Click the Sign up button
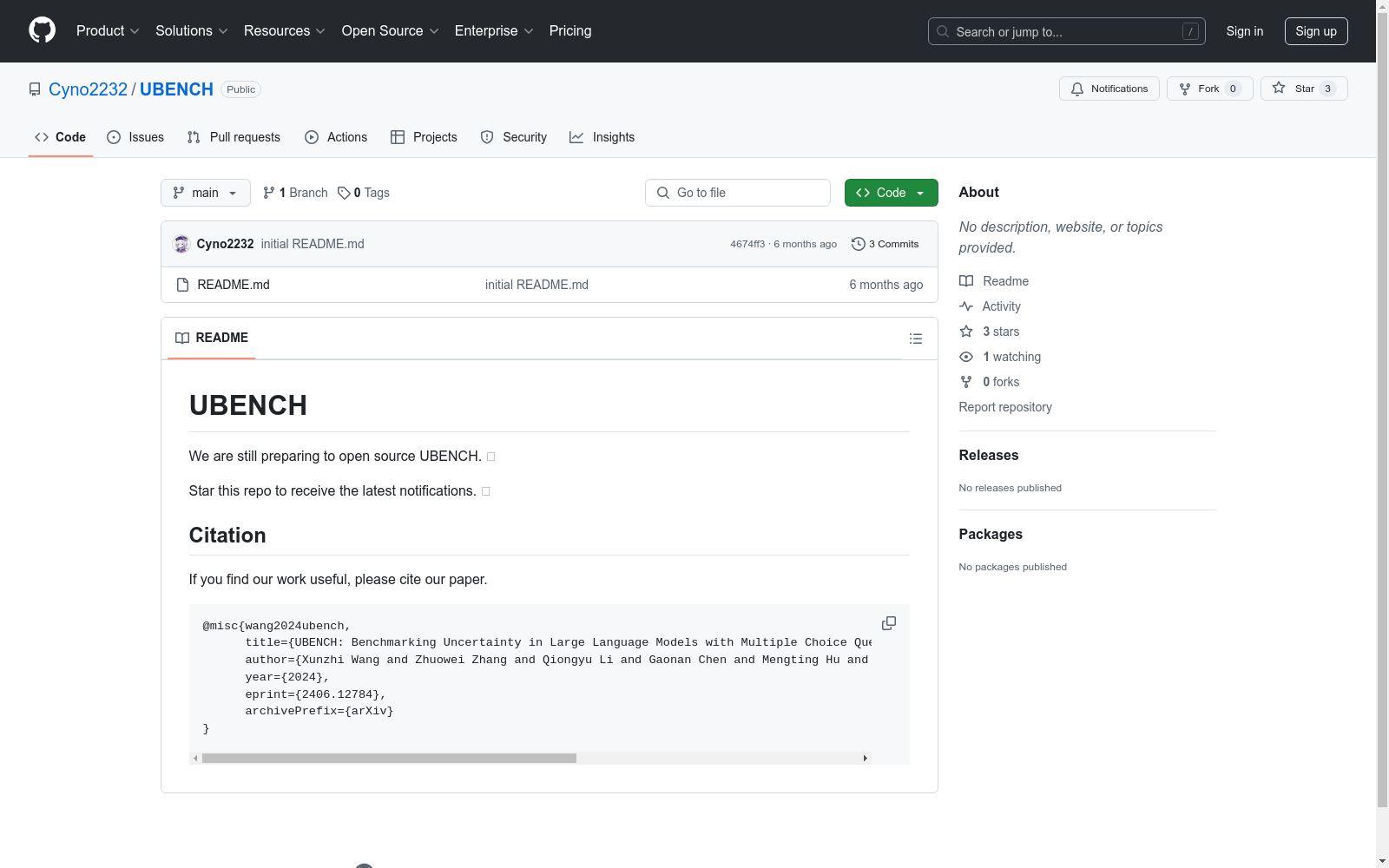The image size is (1389, 868). pyautogui.click(x=1316, y=31)
